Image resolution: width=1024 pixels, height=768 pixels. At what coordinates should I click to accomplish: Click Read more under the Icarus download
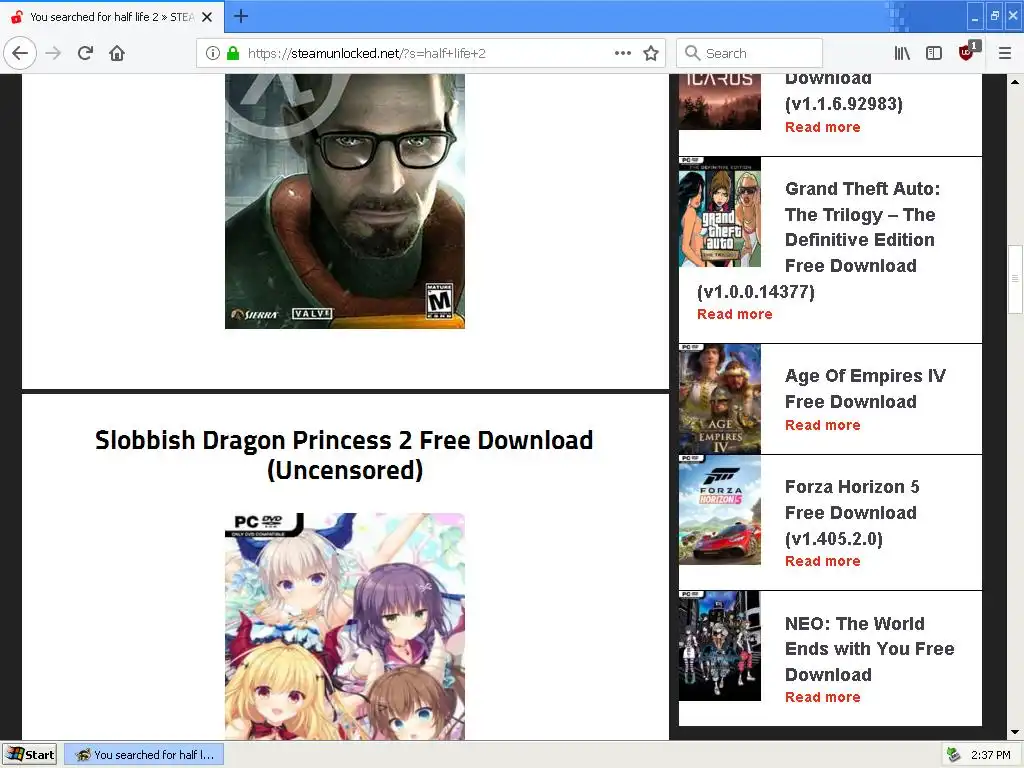[822, 127]
